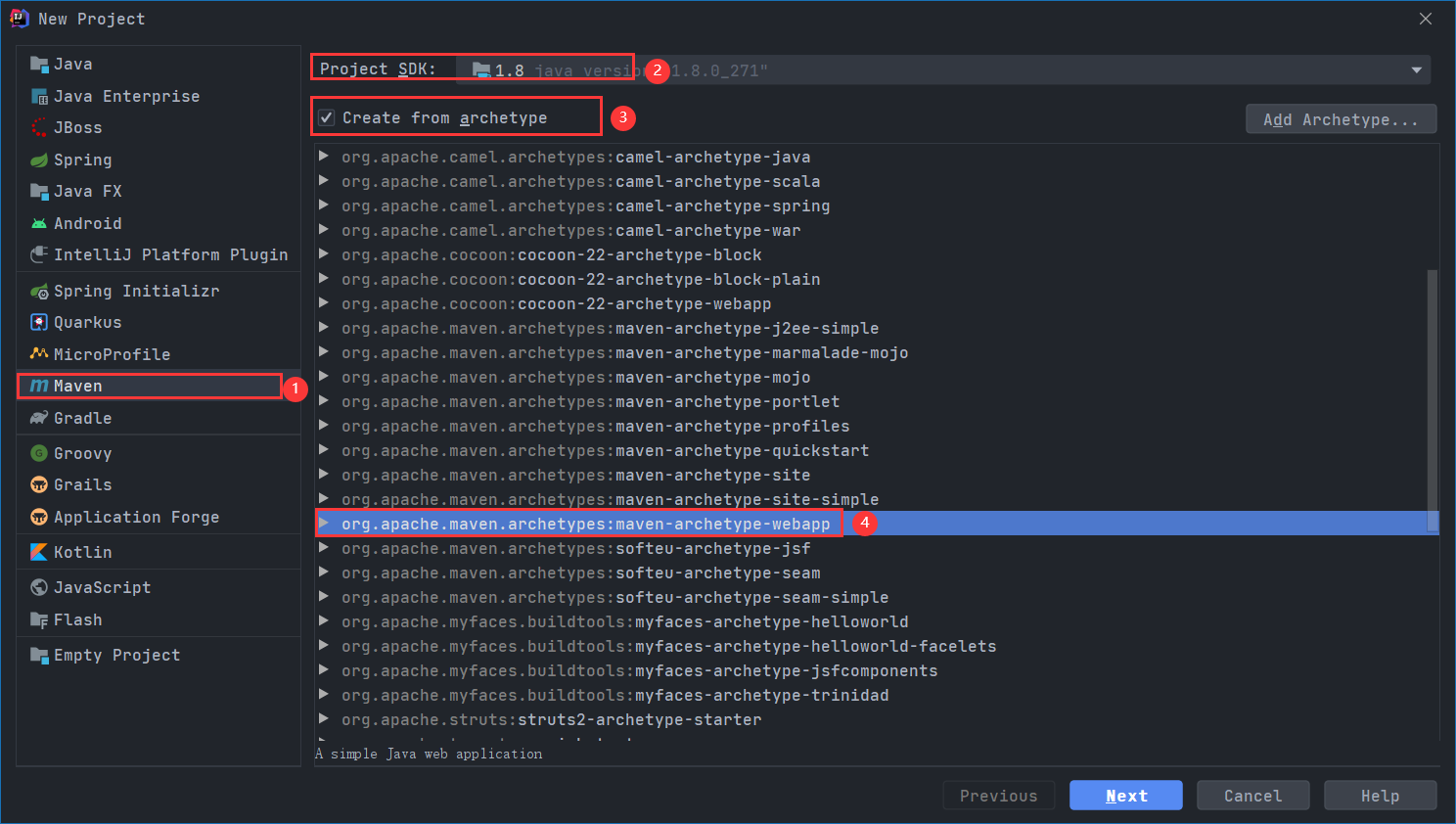Expand softeu-archetype-jsf arrow

pos(324,548)
